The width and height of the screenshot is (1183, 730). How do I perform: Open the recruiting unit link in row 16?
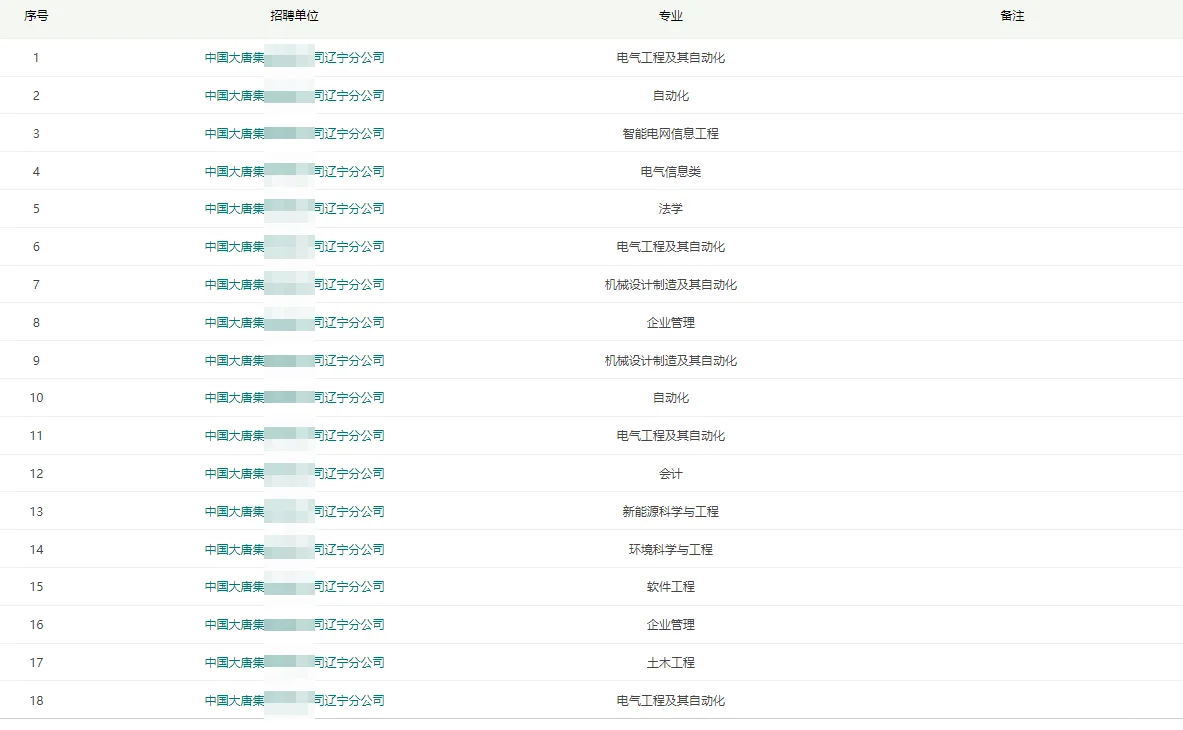click(294, 624)
